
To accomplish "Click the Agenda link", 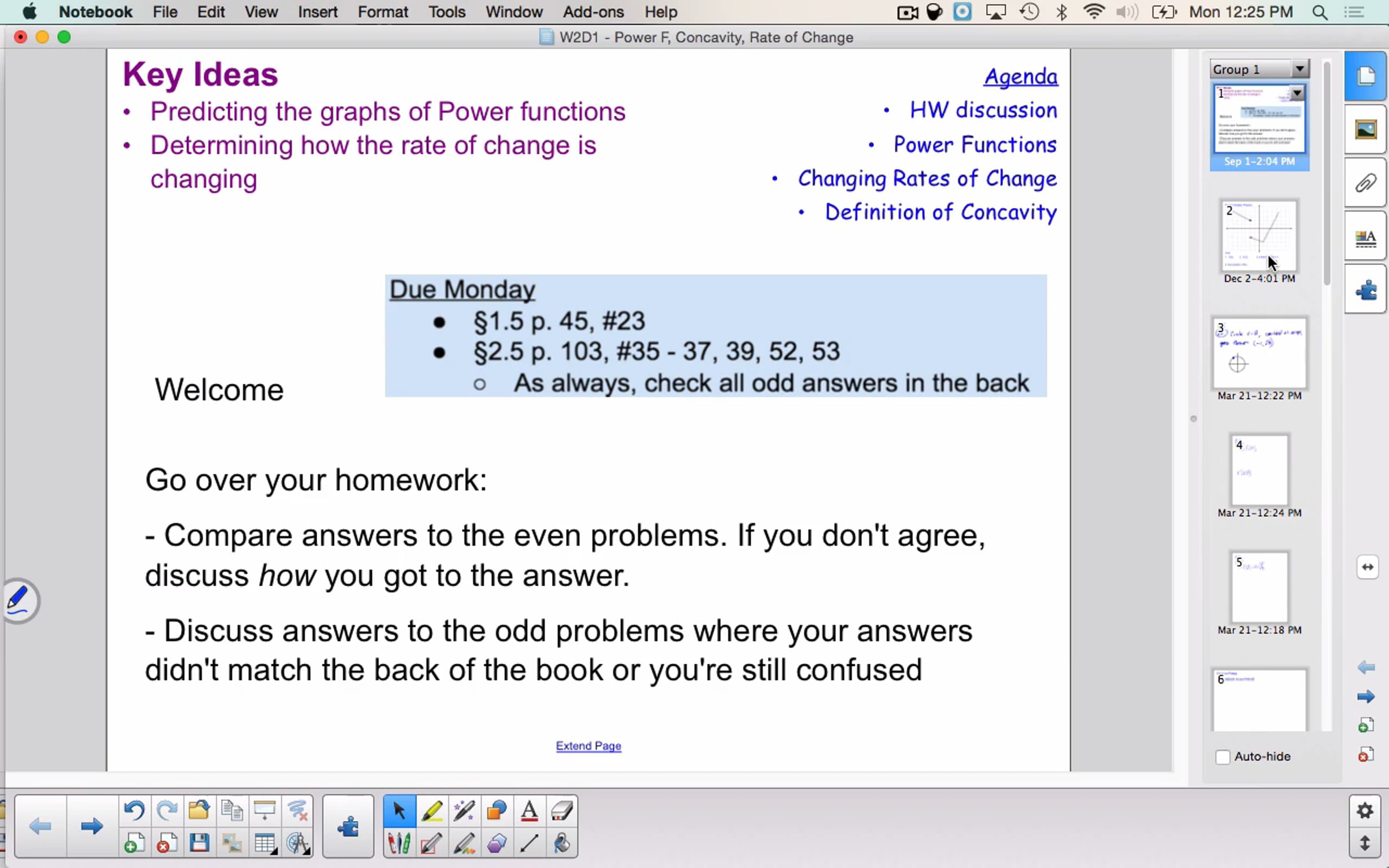I will tap(1020, 76).
